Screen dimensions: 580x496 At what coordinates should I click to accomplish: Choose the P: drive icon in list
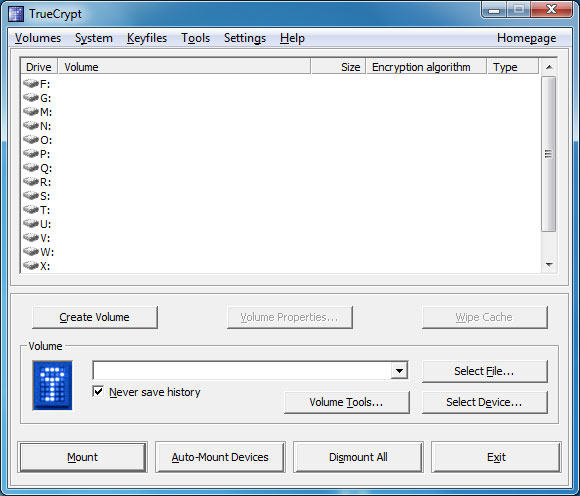[31, 153]
